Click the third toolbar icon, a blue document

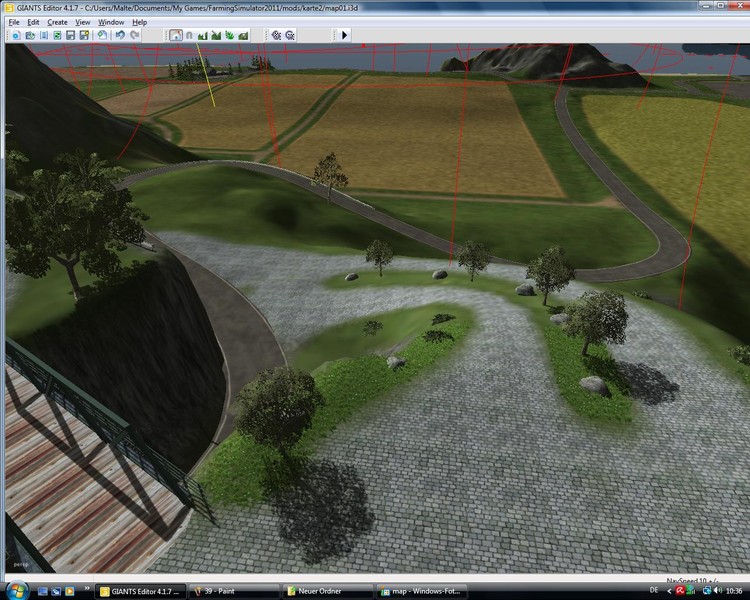tap(44, 35)
